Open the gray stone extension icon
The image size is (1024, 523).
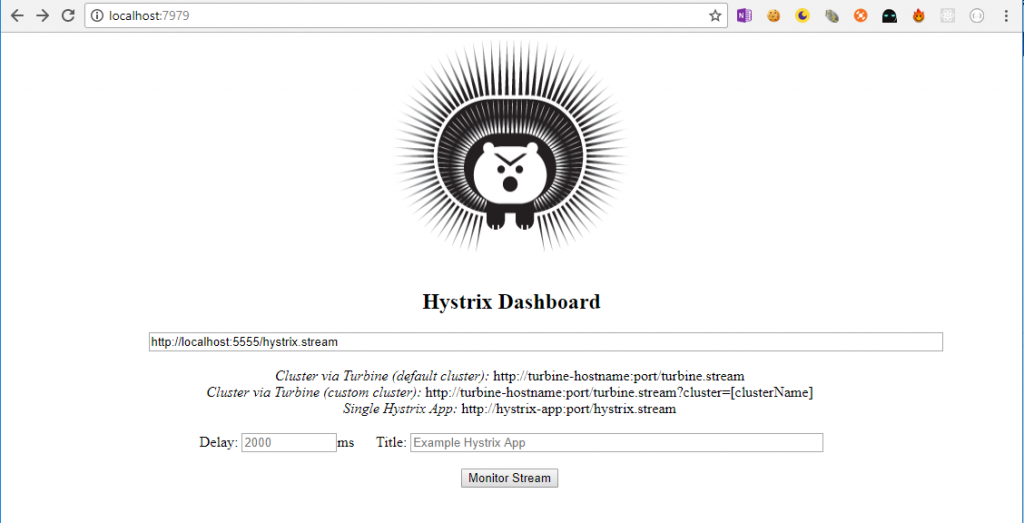[x=831, y=16]
